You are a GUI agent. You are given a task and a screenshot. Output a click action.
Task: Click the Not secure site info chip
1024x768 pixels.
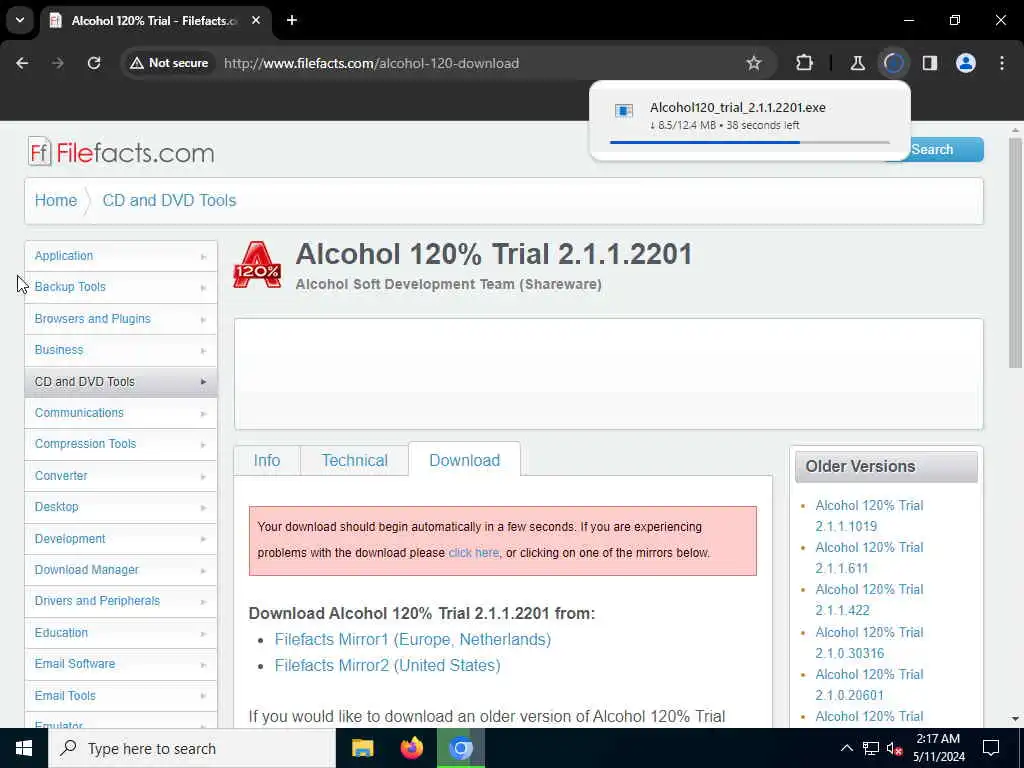point(169,63)
